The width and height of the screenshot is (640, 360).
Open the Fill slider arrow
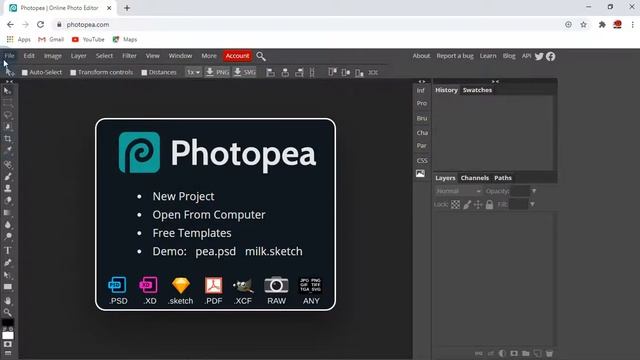(x=532, y=204)
